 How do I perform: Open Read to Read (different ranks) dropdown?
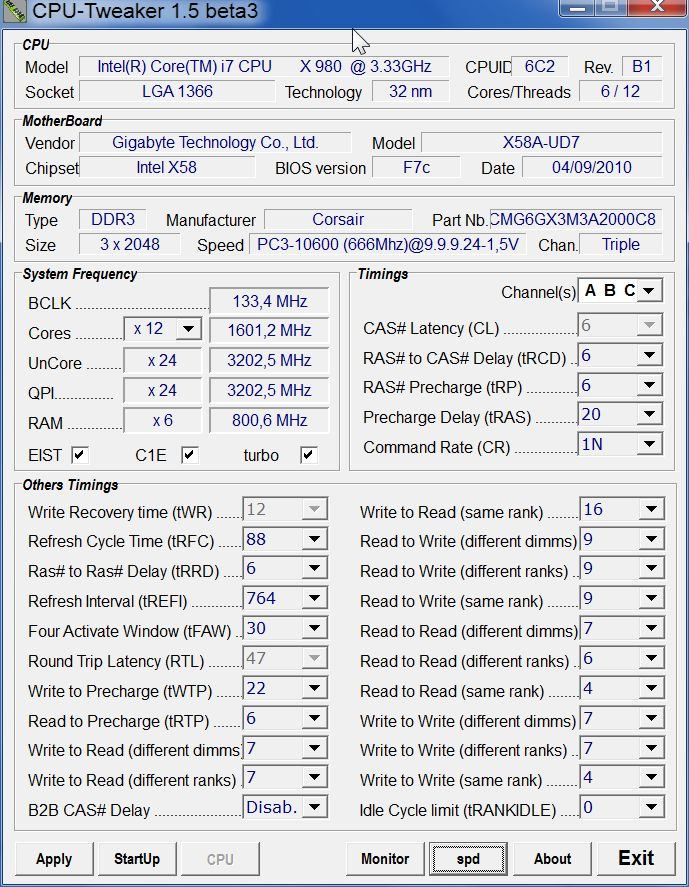pyautogui.click(x=622, y=658)
